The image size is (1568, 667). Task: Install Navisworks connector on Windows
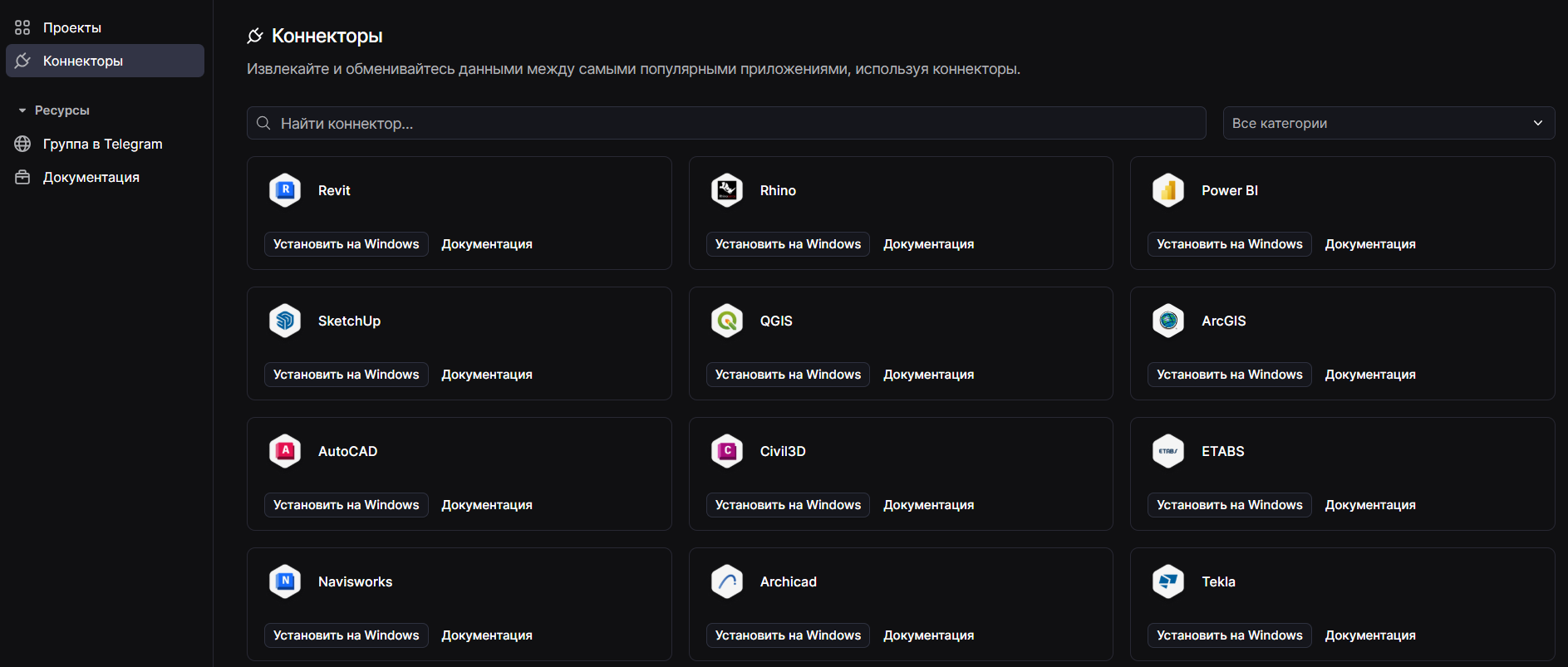pos(347,635)
